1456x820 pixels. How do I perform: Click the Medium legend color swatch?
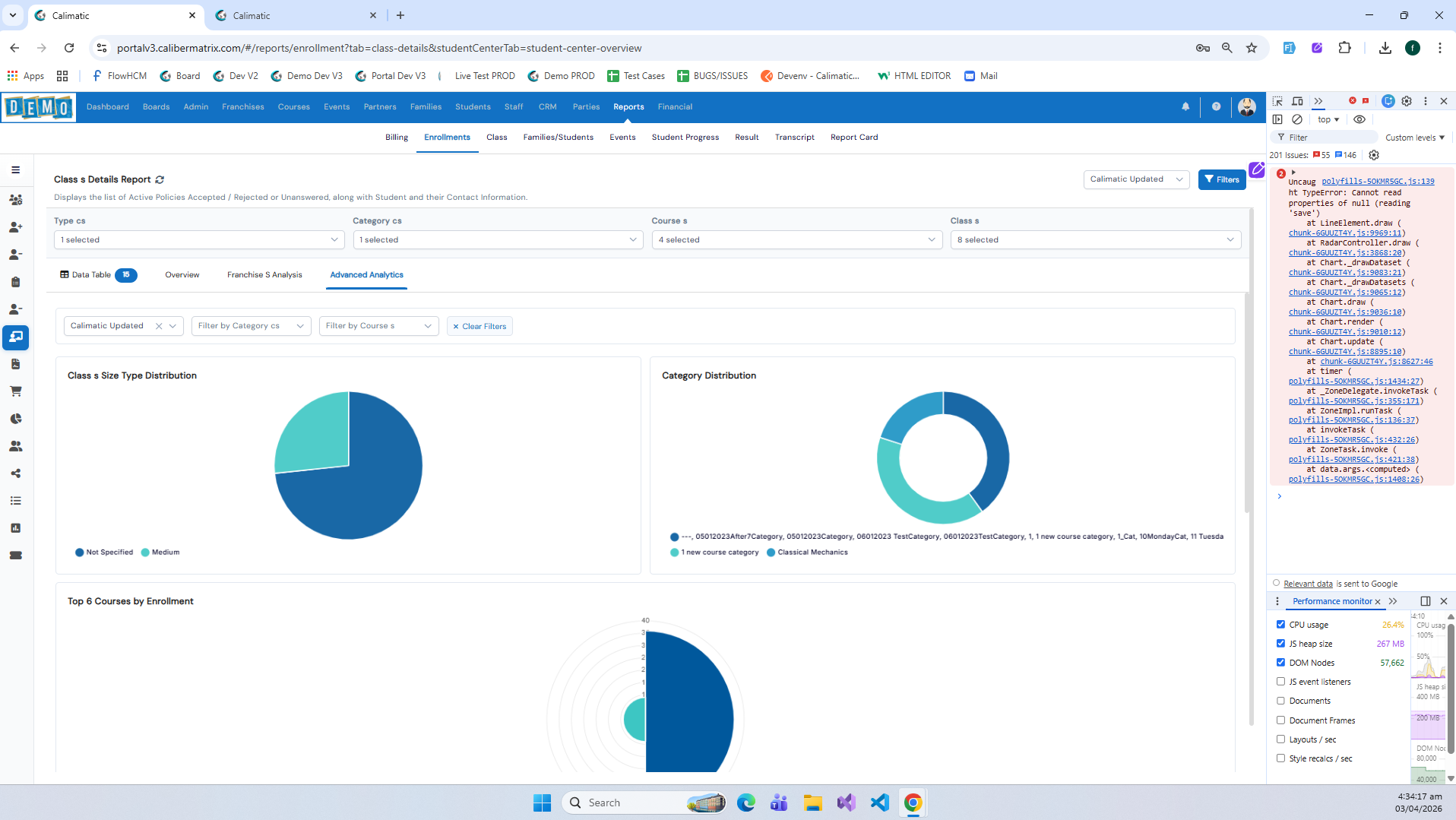(145, 552)
